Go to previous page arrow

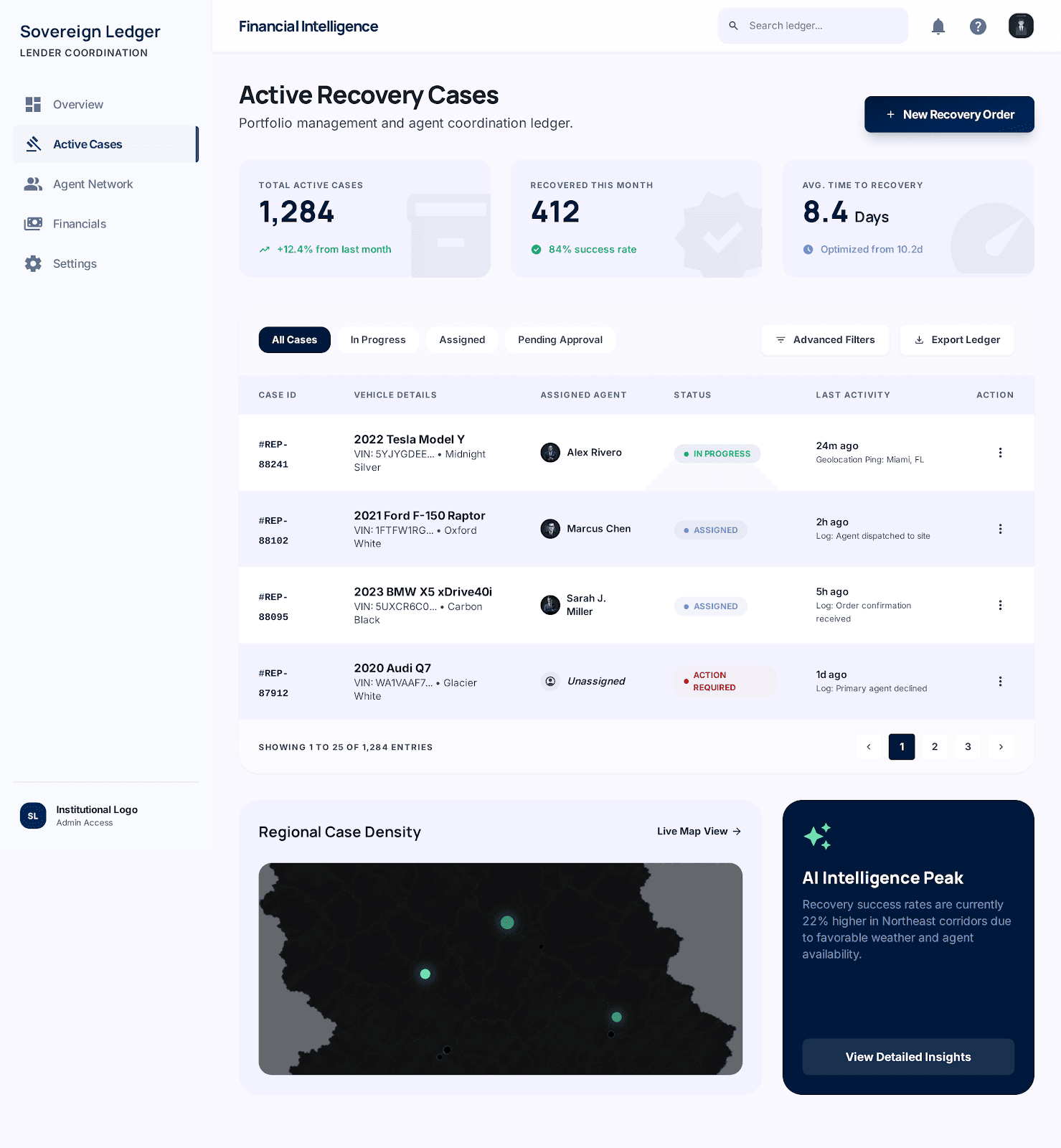tap(869, 747)
